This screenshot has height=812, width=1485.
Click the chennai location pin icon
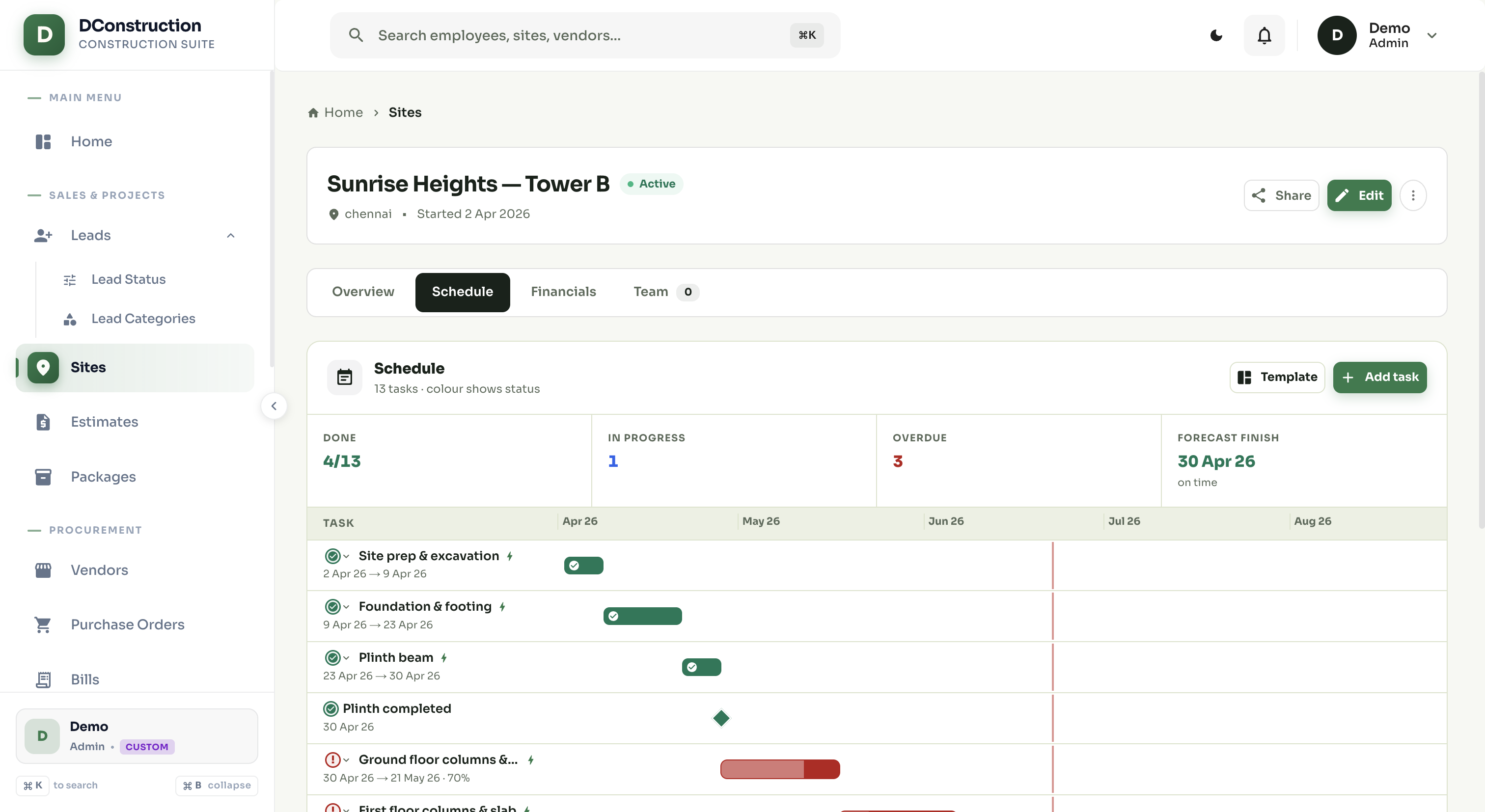[333, 215]
